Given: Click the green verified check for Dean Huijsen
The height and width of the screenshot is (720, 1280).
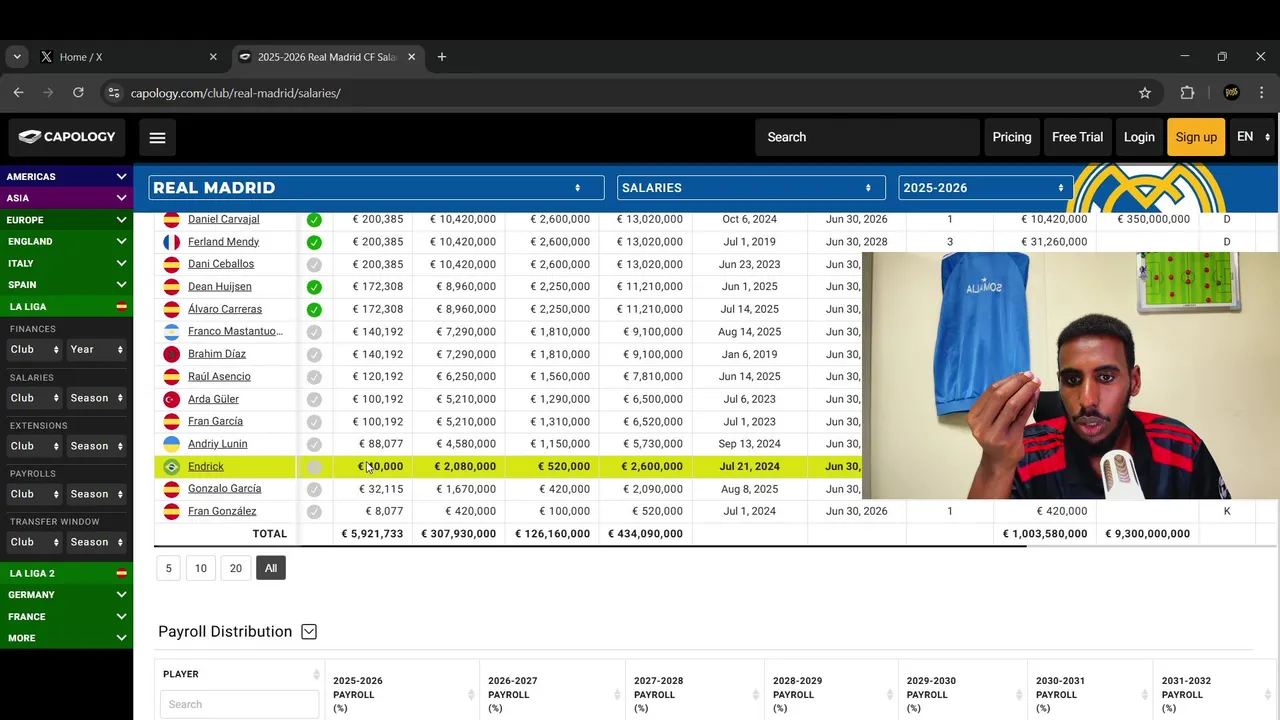Looking at the screenshot, I should (x=314, y=287).
